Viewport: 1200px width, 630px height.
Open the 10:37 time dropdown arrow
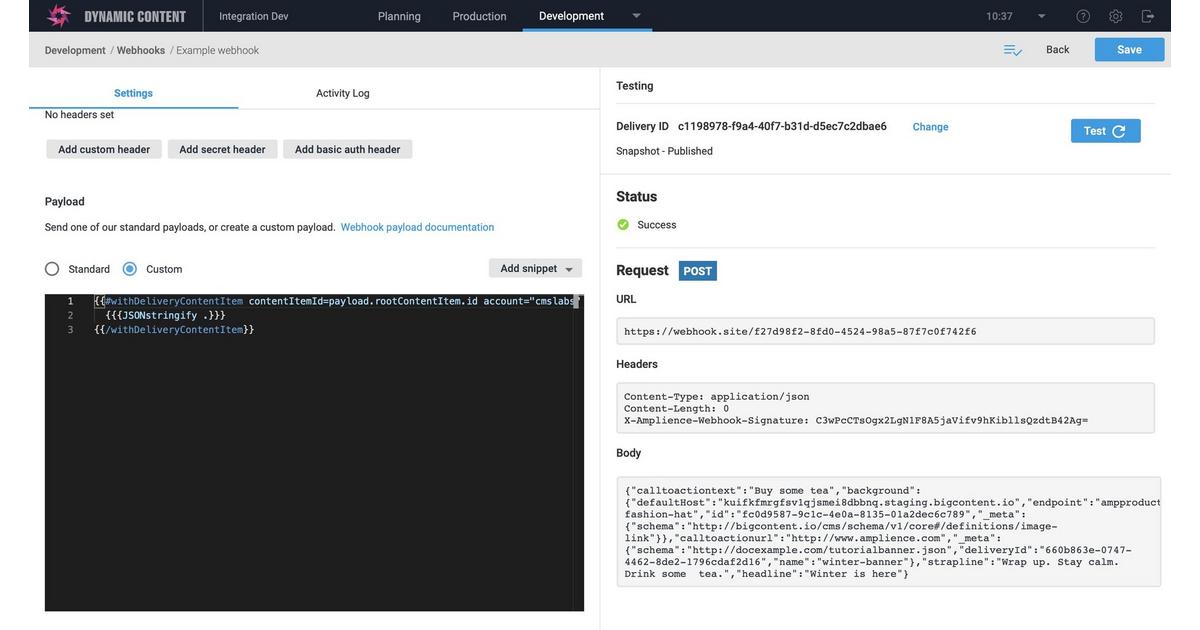[x=1041, y=16]
